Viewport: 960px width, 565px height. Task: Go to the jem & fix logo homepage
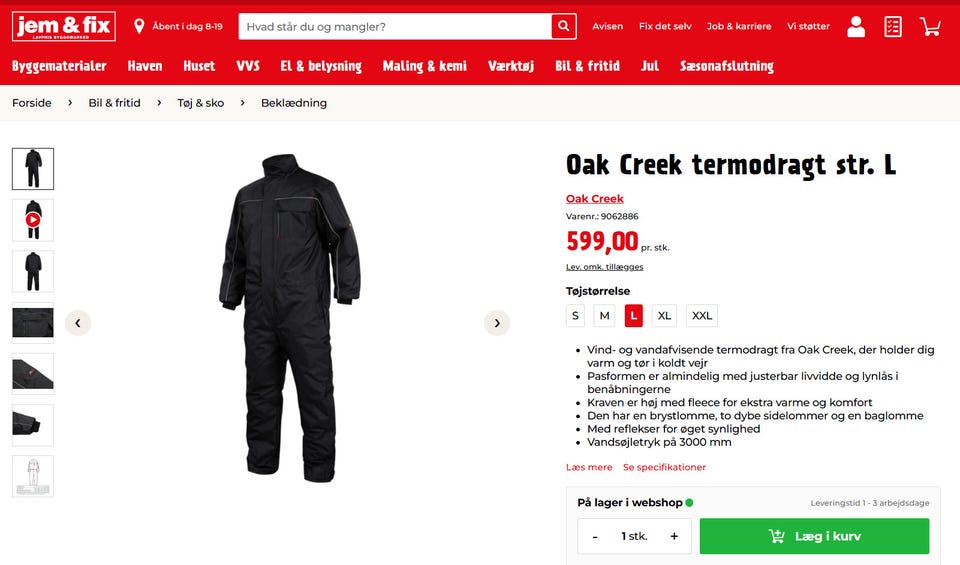(x=64, y=26)
